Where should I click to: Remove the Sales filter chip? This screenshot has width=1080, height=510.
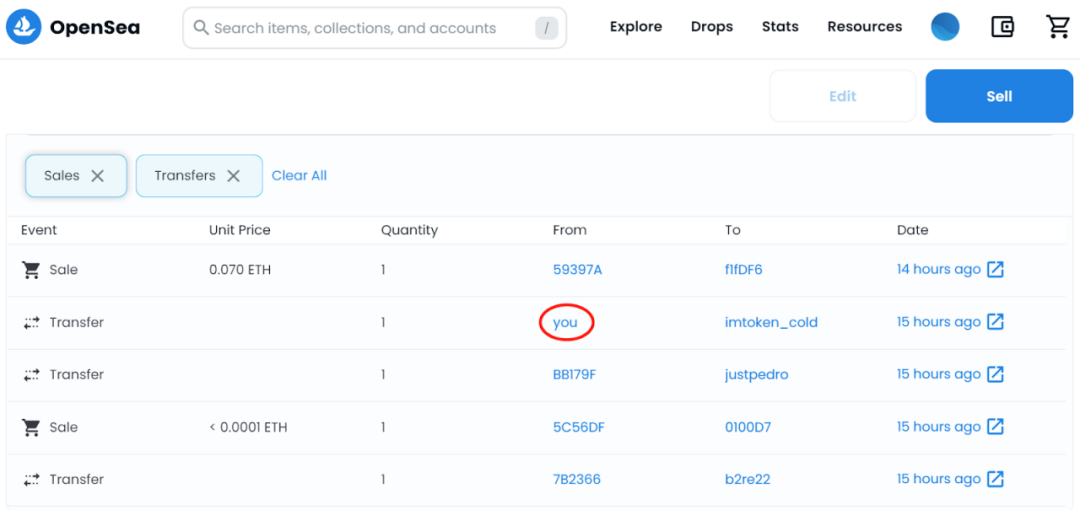click(98, 176)
